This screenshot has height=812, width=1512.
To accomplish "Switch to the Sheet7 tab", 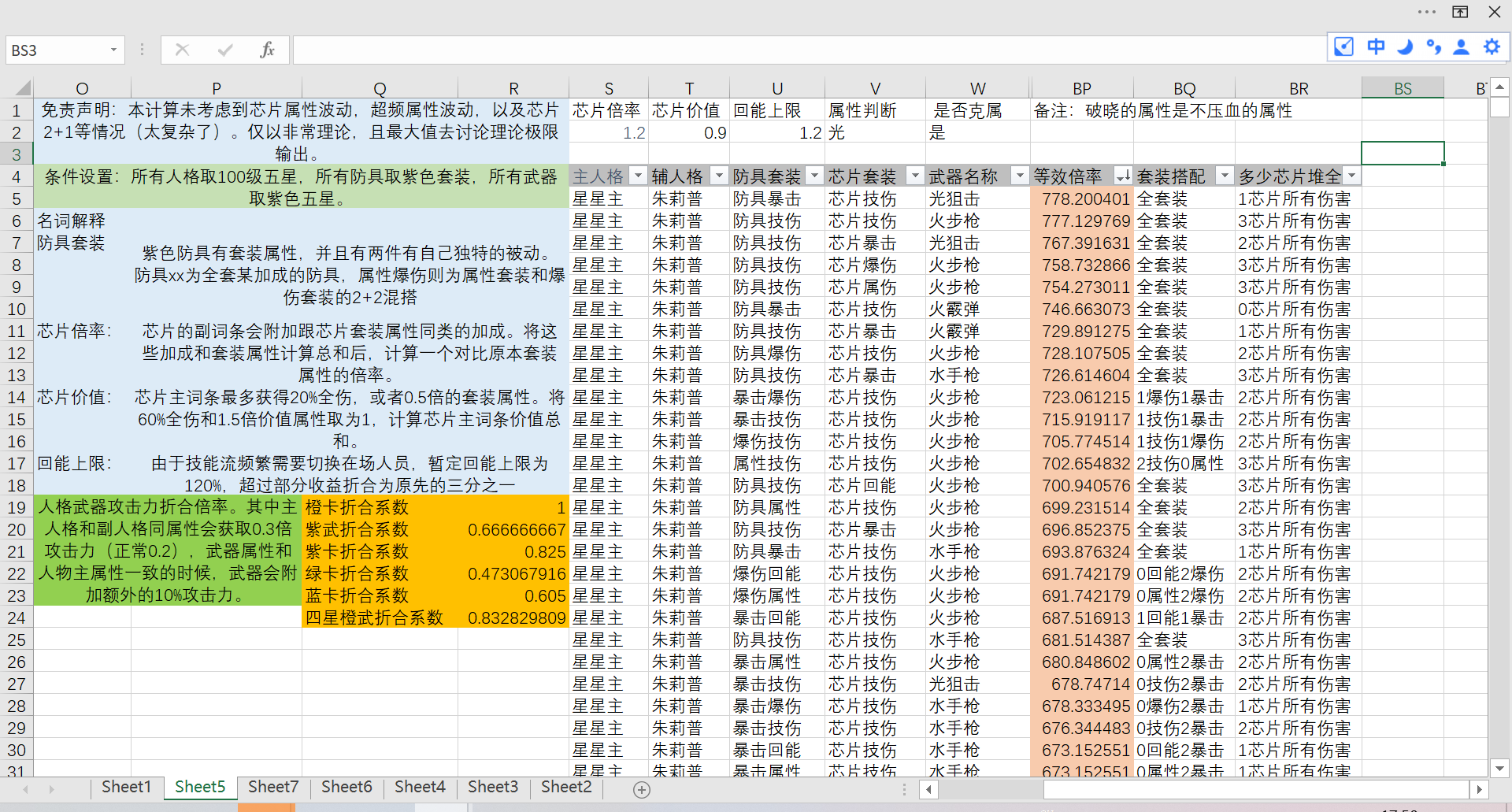I will pyautogui.click(x=273, y=787).
